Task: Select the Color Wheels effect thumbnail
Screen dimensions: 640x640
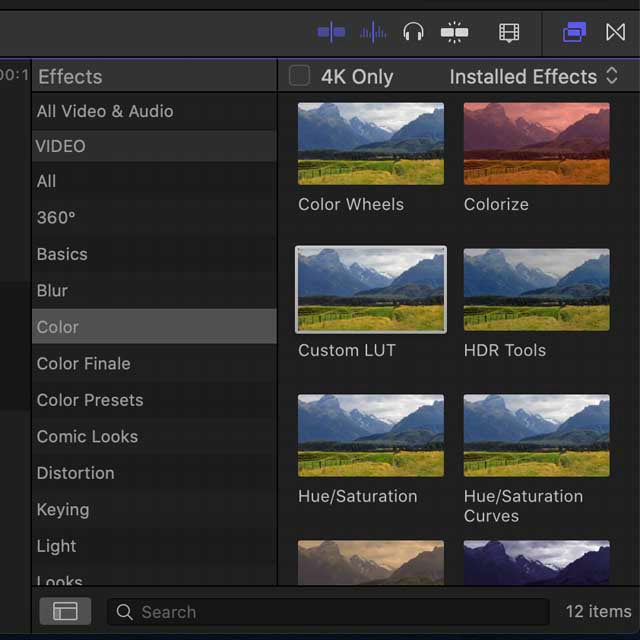Action: coord(371,144)
